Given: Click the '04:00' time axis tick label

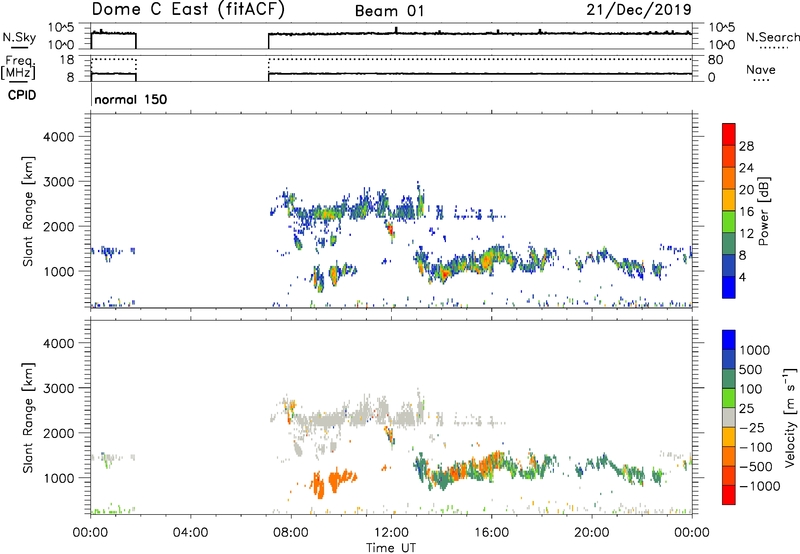Looking at the screenshot, I should [x=191, y=533].
